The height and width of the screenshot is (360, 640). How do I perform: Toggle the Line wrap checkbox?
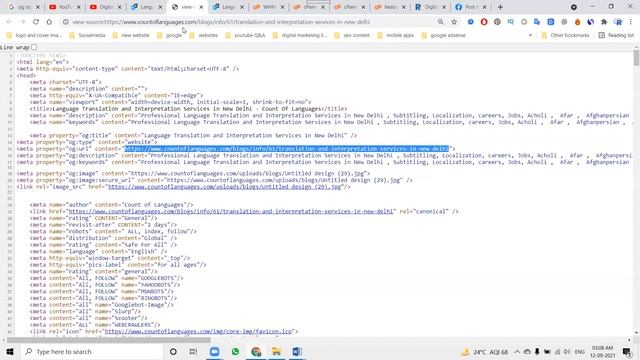point(34,47)
